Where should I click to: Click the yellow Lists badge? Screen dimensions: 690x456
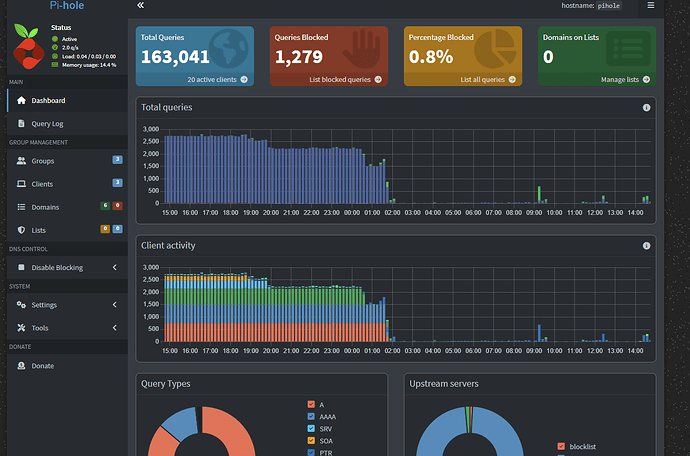pos(105,229)
